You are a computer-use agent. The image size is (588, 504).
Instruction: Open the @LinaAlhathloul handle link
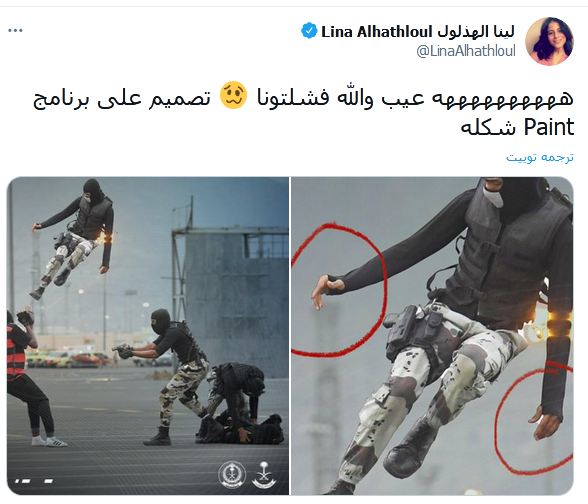click(466, 51)
